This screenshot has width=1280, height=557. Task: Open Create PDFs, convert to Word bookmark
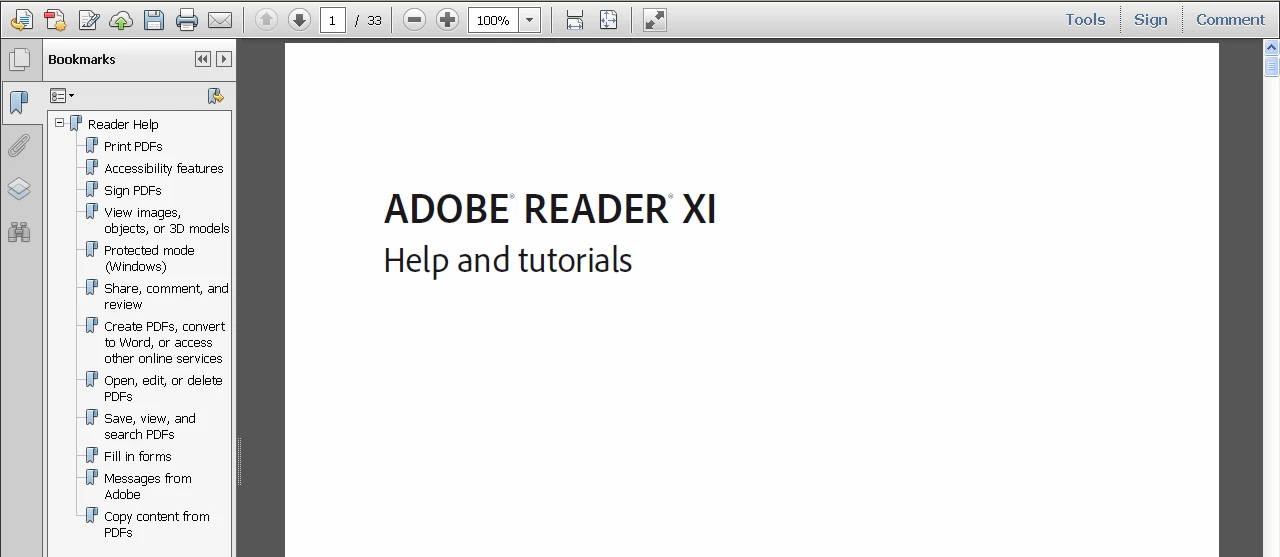[x=165, y=342]
